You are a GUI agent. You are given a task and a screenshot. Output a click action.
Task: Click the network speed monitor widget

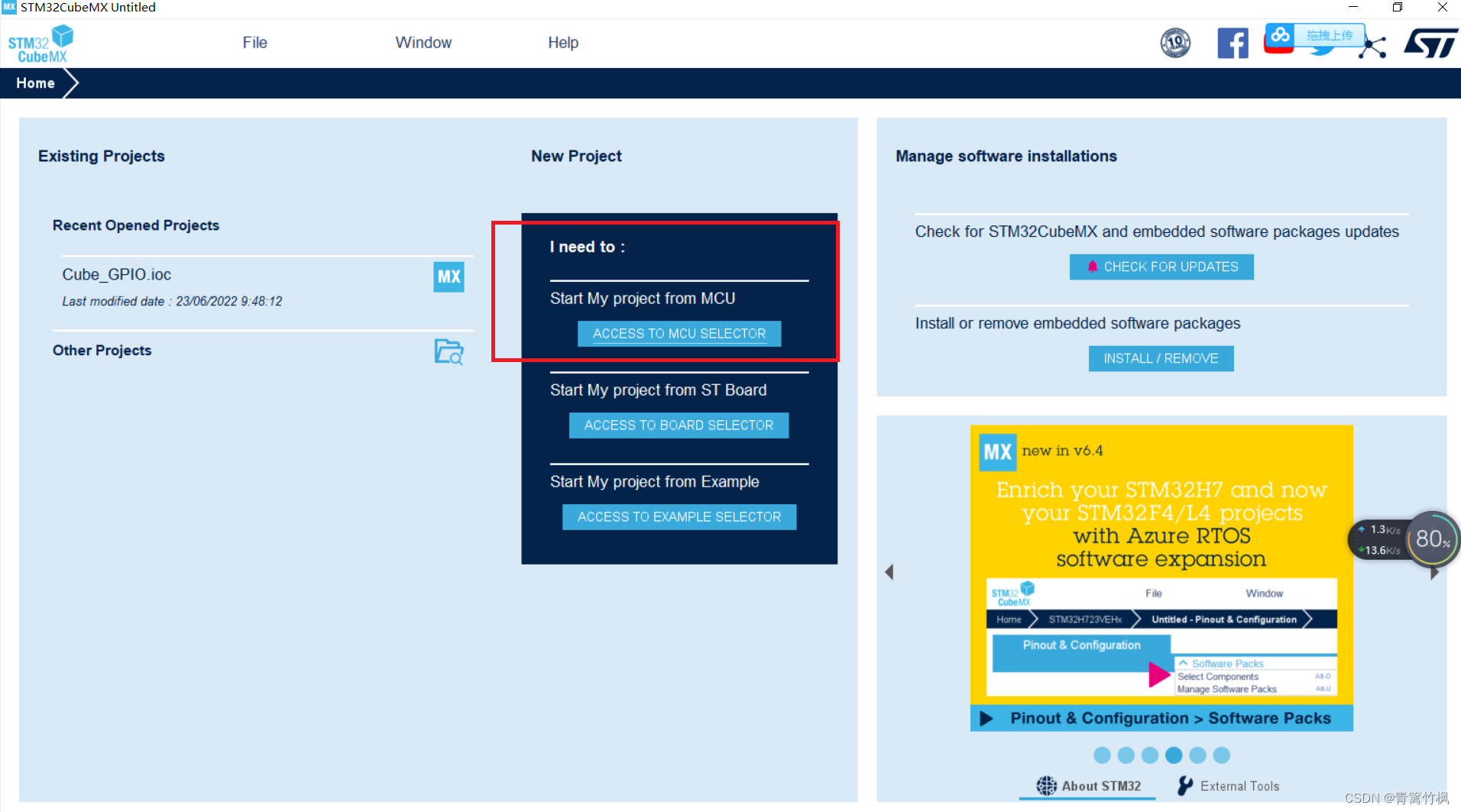(x=1380, y=540)
